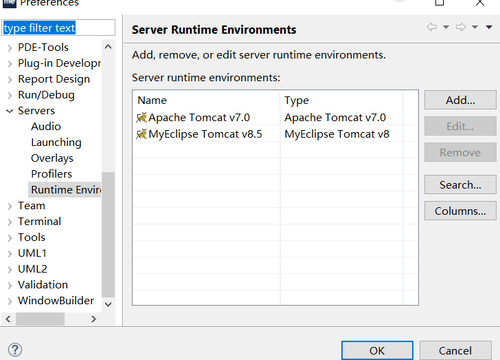Select the Tools category label
This screenshot has width=500, height=360.
(x=31, y=237)
